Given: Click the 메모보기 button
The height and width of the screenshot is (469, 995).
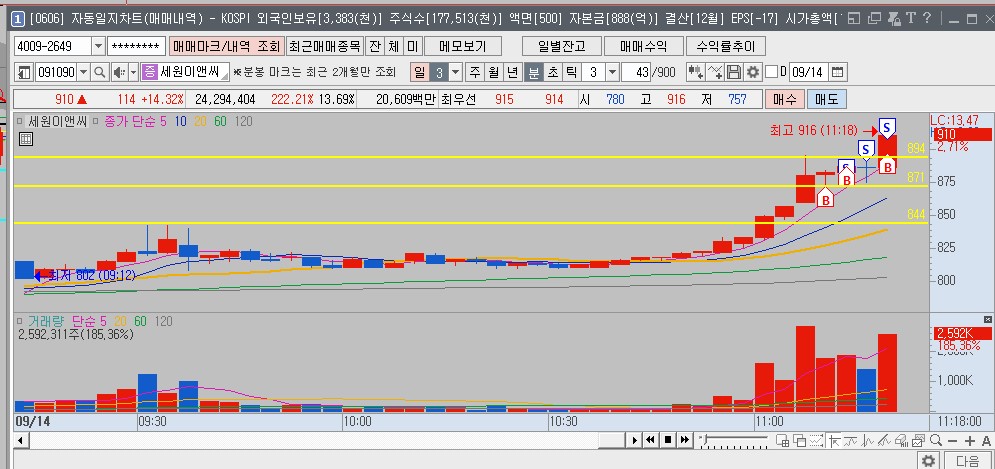Looking at the screenshot, I should (463, 46).
